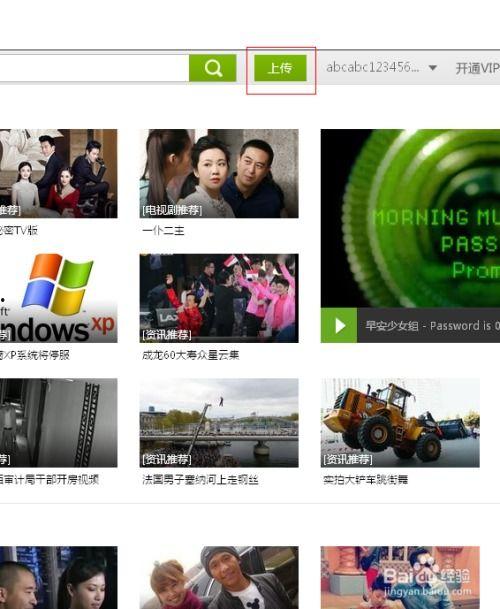
Task: Click the 资讯推荐 tag on 成龙 thumbnail
Action: (167, 335)
